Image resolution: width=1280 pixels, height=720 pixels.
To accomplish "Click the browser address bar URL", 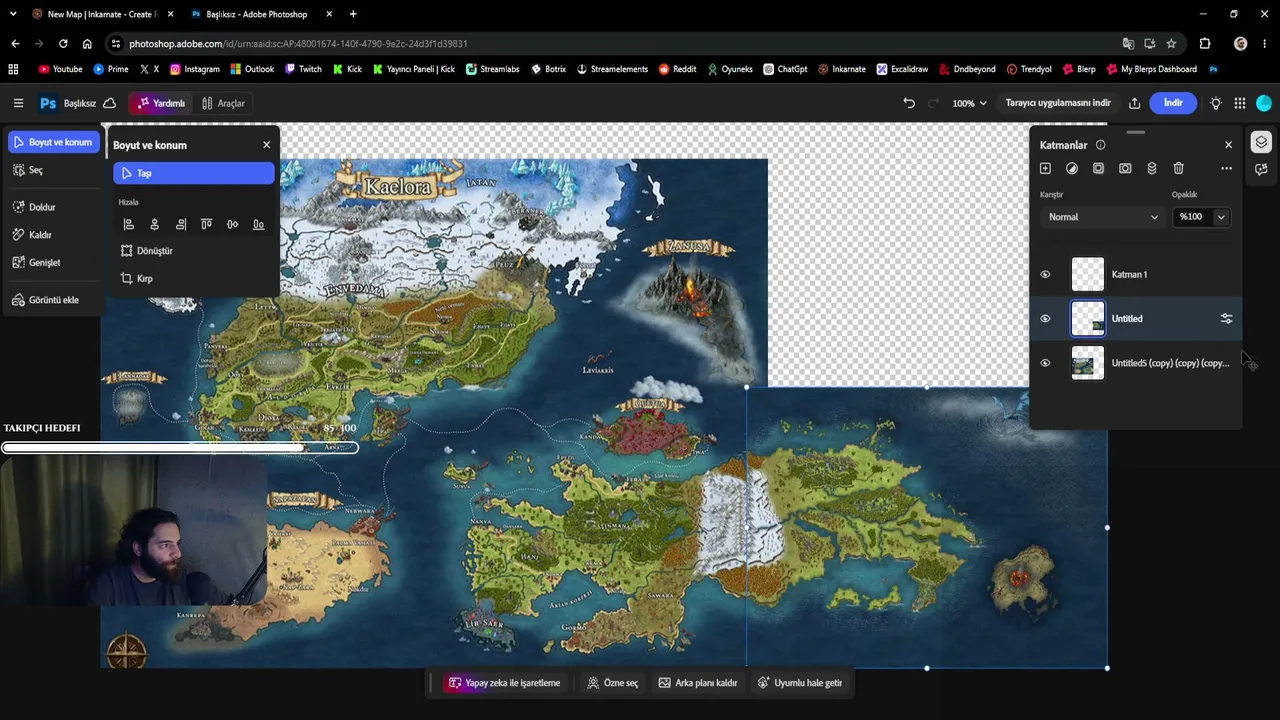I will point(298,44).
